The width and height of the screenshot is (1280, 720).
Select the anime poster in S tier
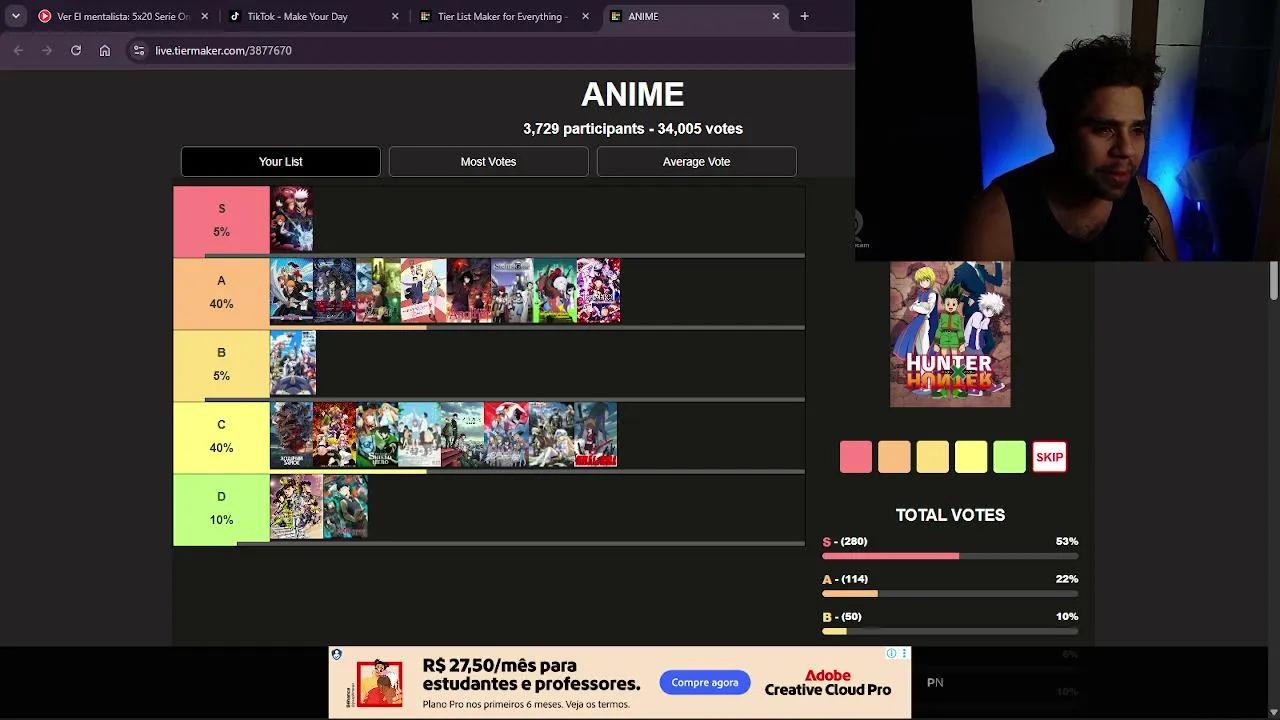(x=292, y=219)
